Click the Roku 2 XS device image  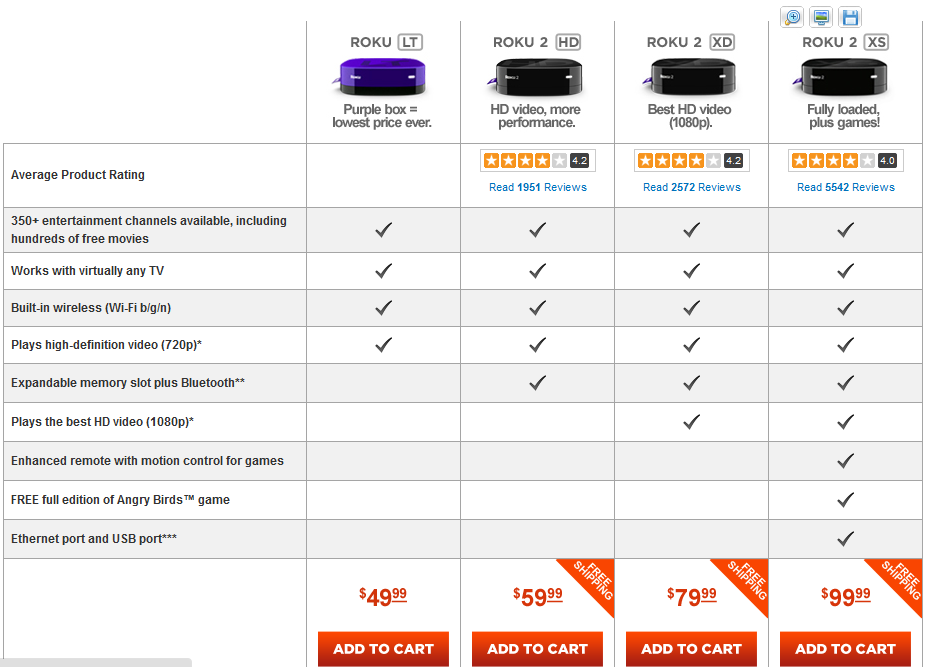841,77
